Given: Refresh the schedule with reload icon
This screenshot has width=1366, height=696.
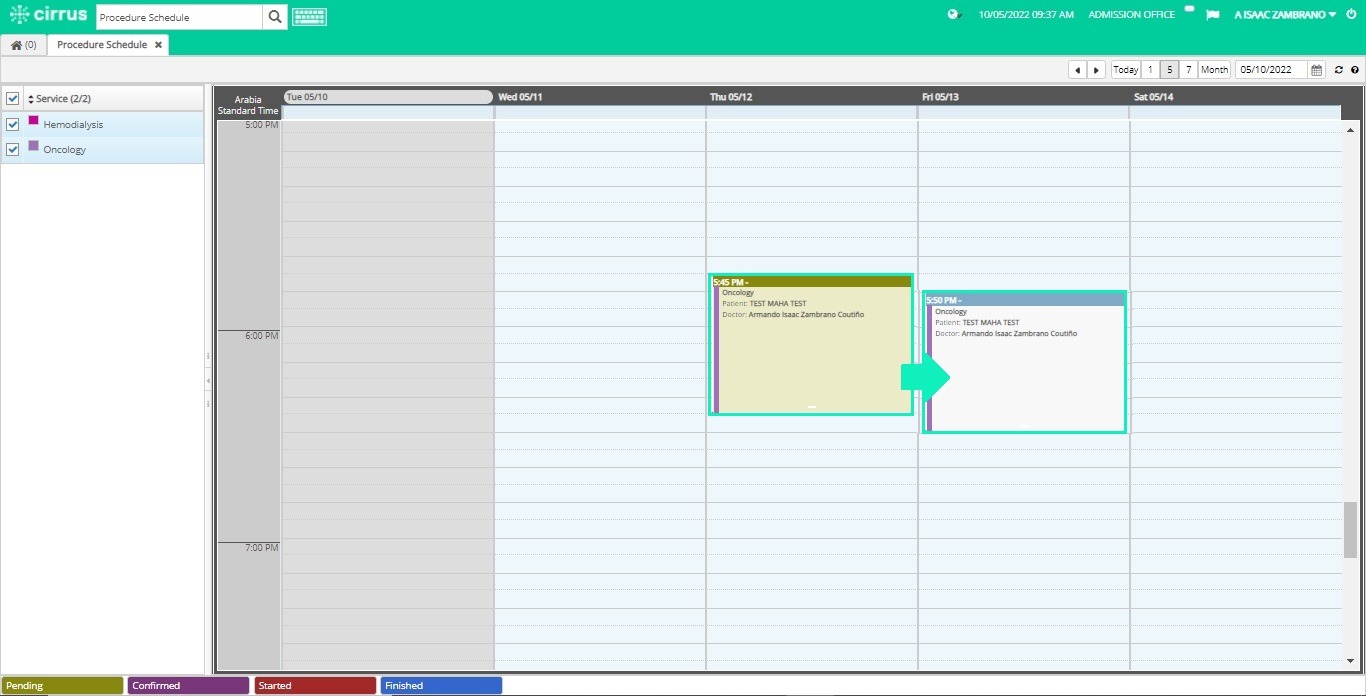Looking at the screenshot, I should (1339, 70).
